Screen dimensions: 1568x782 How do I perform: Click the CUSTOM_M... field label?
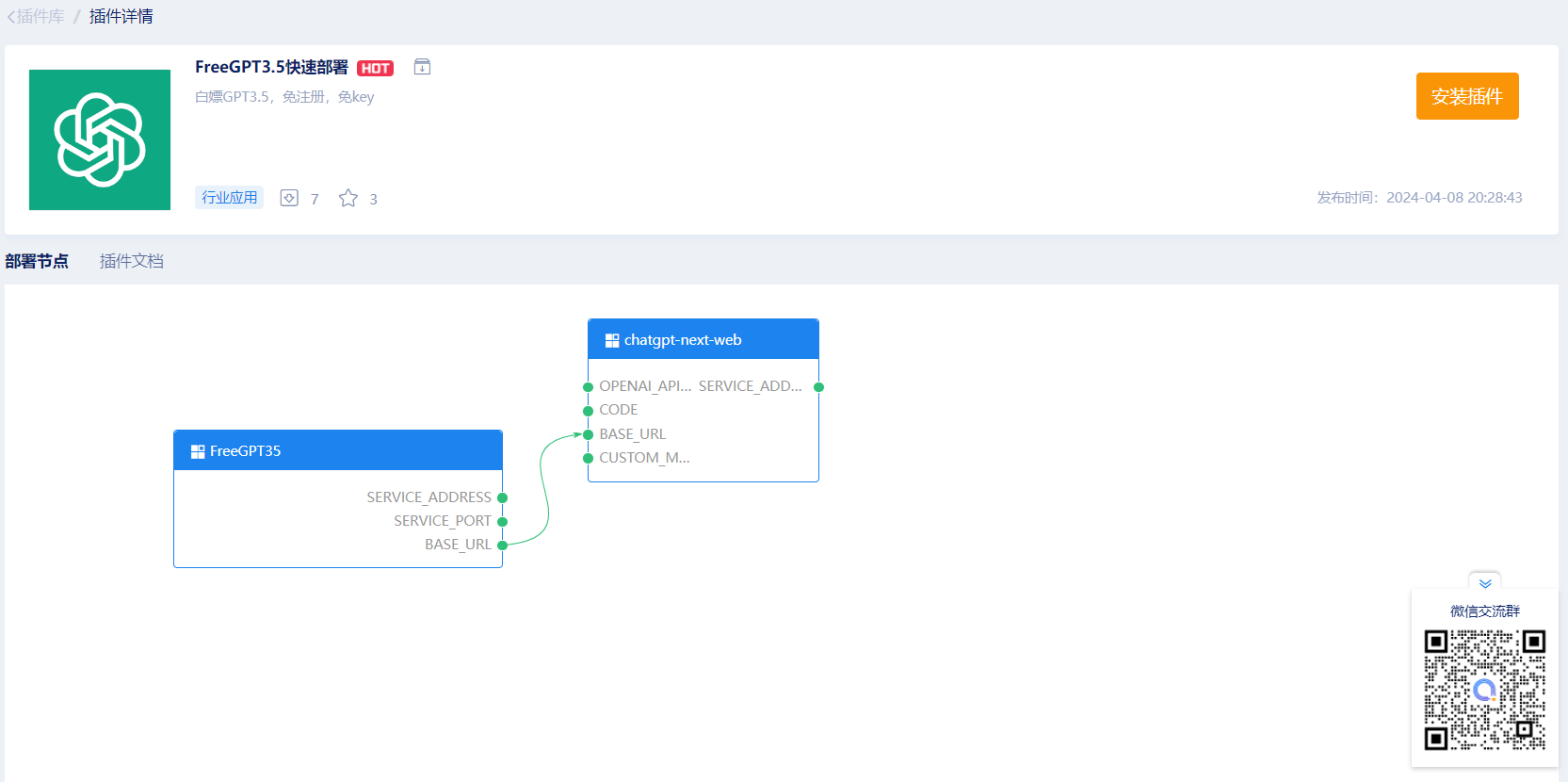[644, 458]
